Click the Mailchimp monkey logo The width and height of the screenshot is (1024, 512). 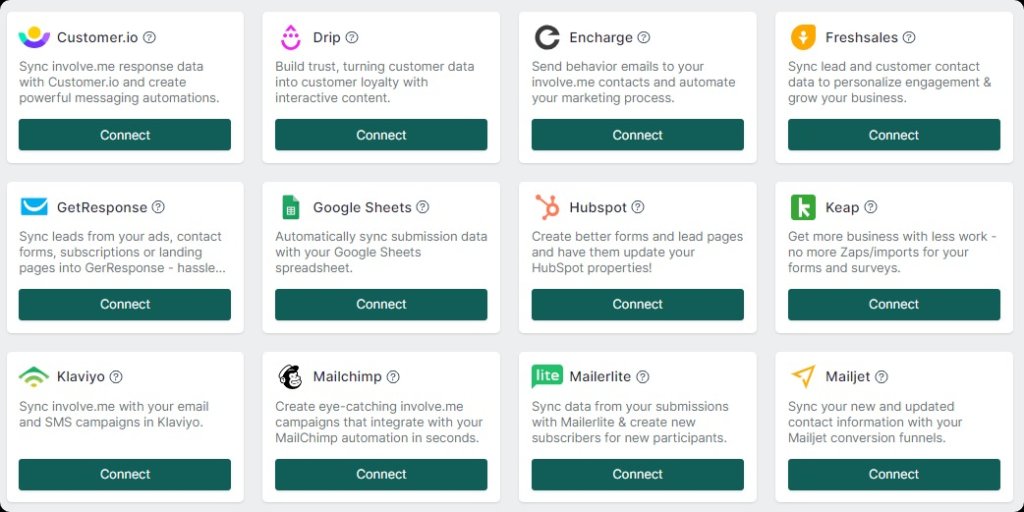(291, 377)
